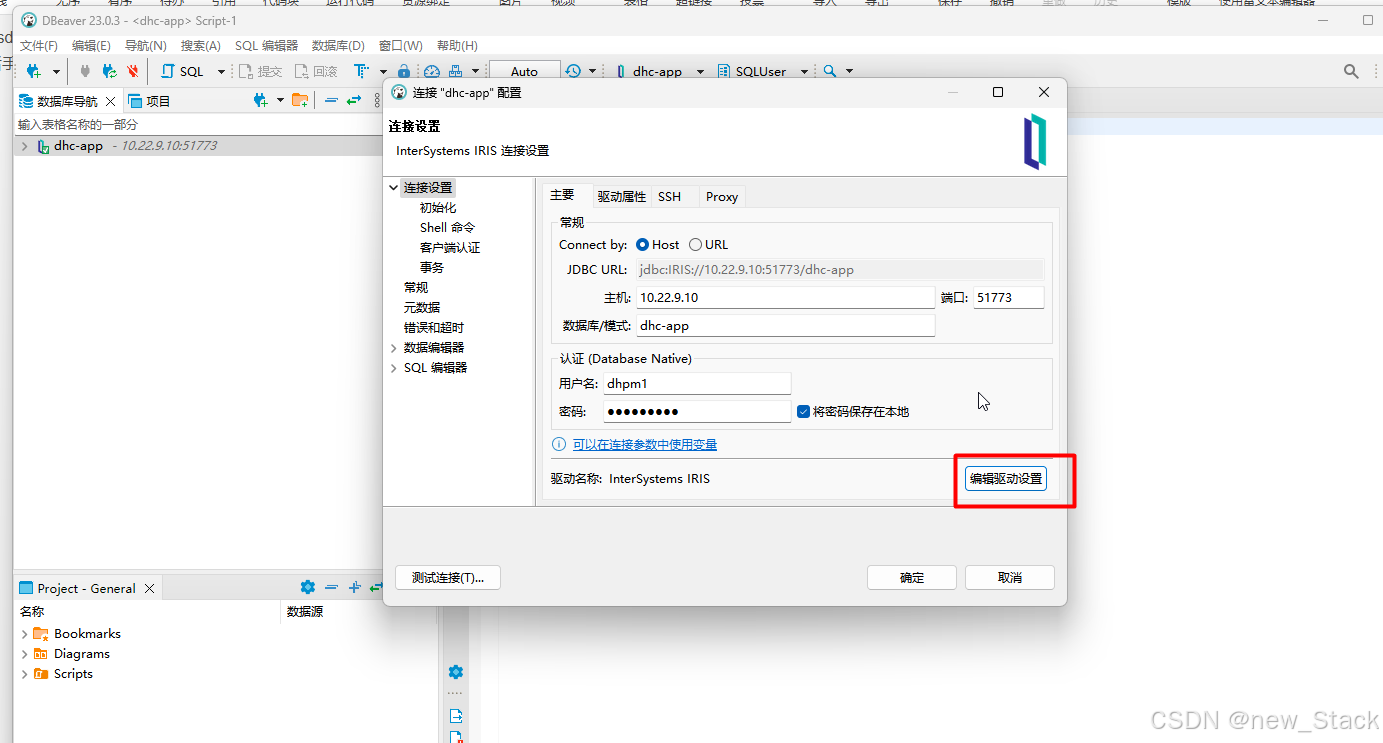Expand the Bookmarks folder

coord(24,634)
